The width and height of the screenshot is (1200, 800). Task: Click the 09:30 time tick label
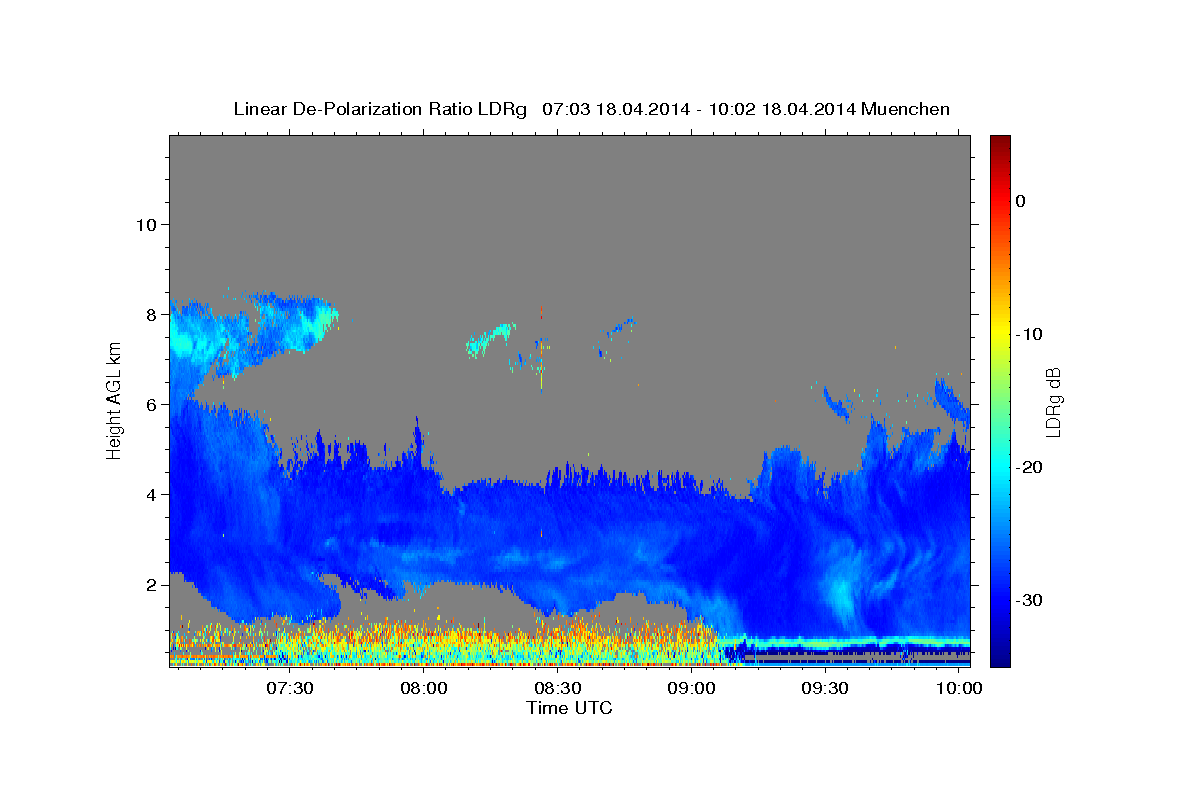(x=826, y=689)
